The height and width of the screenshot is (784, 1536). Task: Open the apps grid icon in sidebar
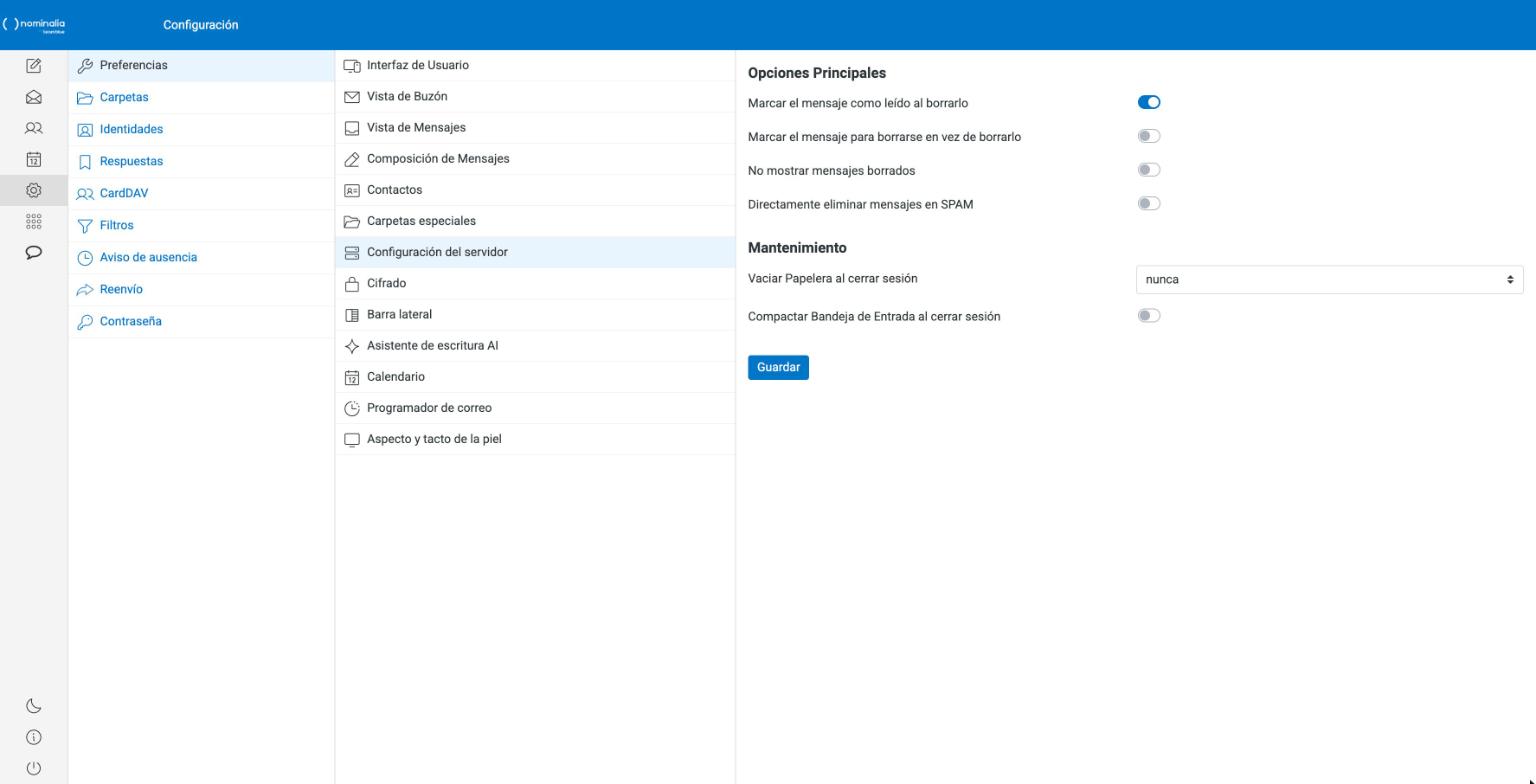click(33, 221)
